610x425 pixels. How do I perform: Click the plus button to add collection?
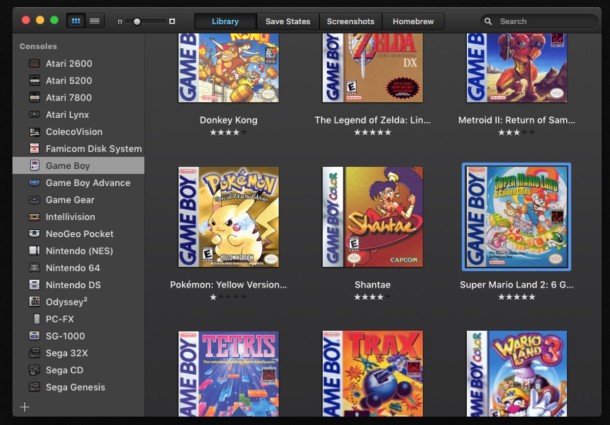click(25, 407)
